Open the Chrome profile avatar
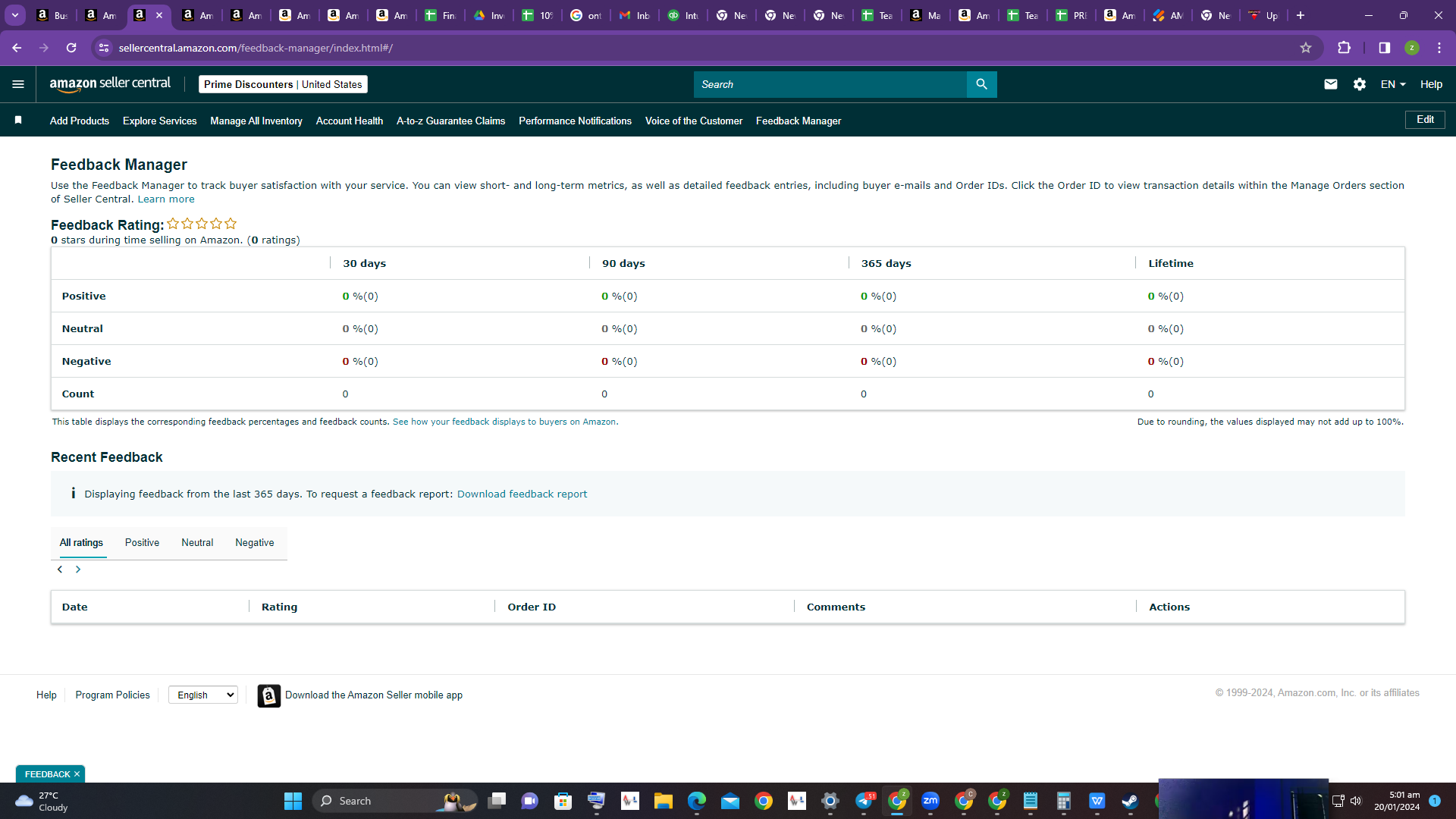 (x=1412, y=48)
